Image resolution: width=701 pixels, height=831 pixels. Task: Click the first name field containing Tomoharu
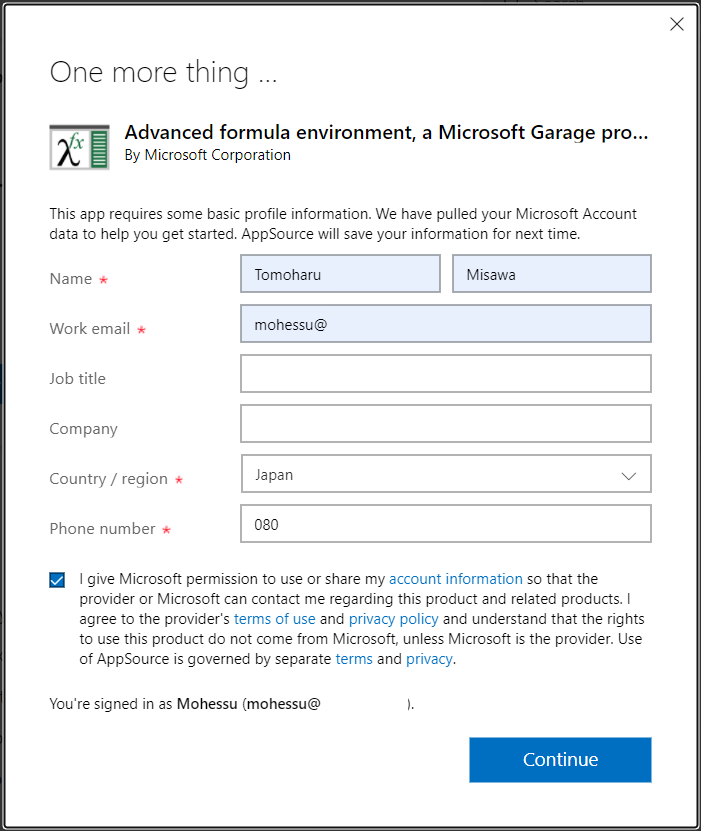click(340, 274)
